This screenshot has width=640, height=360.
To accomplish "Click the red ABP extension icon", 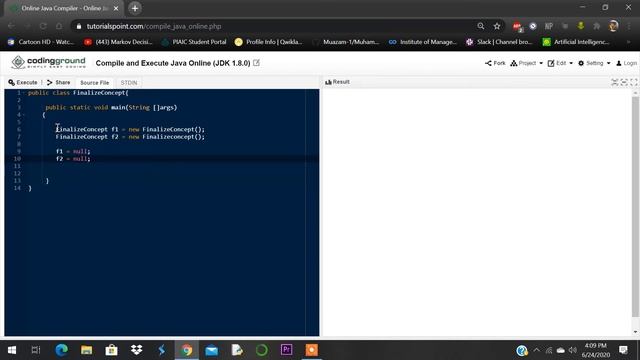I will point(517,27).
